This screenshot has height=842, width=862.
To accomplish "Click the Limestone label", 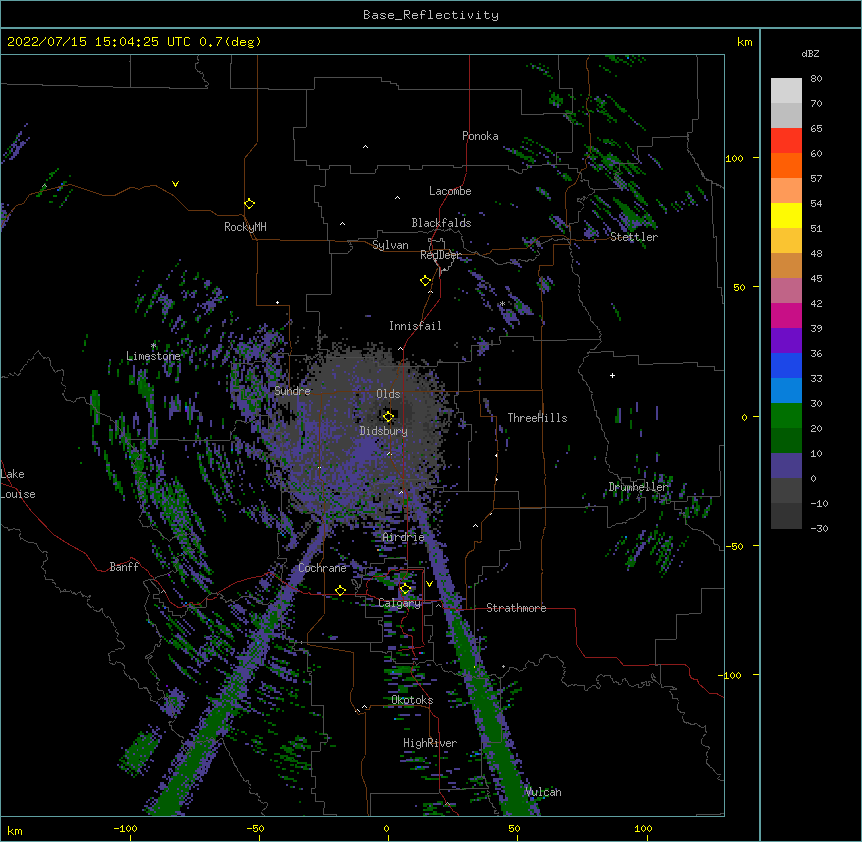I will point(153,356).
